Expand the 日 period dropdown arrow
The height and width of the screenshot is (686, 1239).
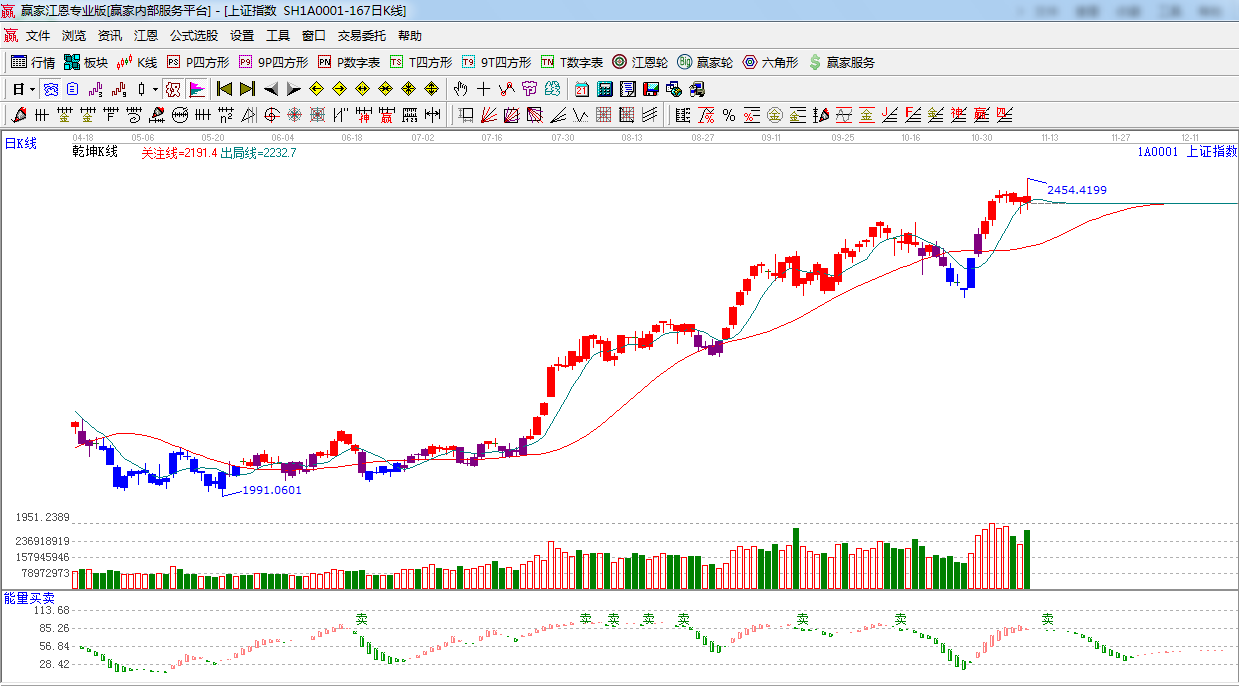click(x=32, y=89)
